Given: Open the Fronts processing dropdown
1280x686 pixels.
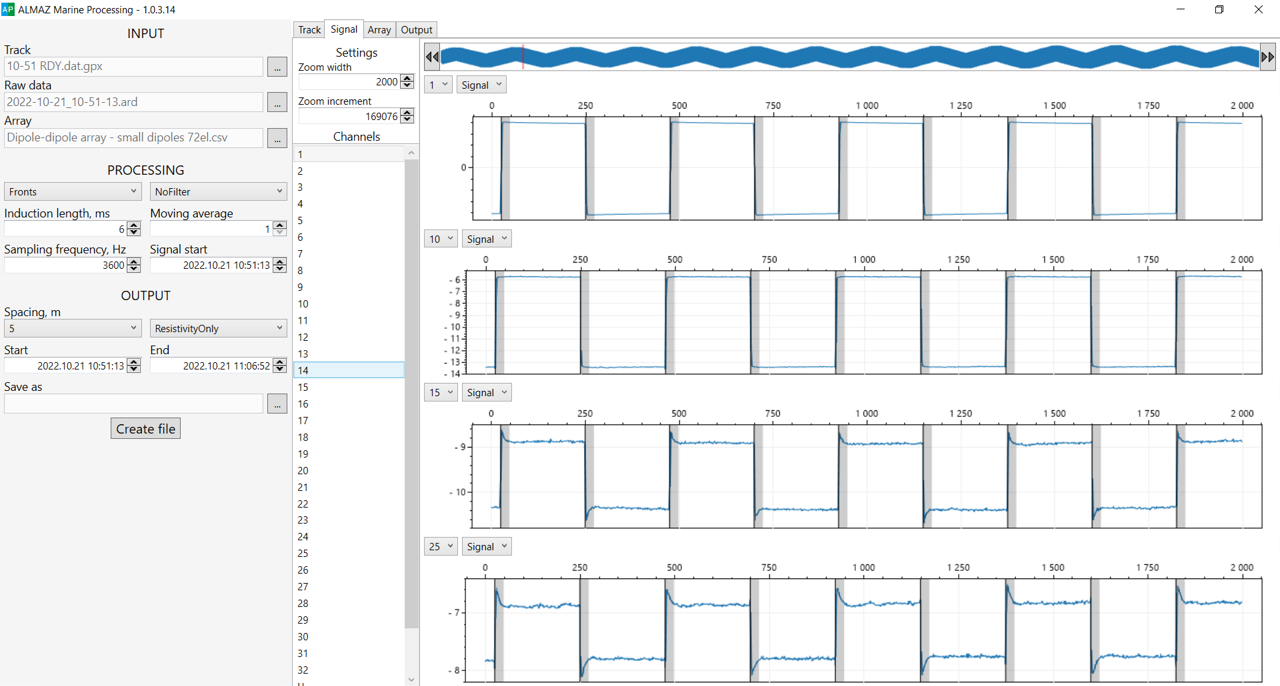Looking at the screenshot, I should [72, 192].
